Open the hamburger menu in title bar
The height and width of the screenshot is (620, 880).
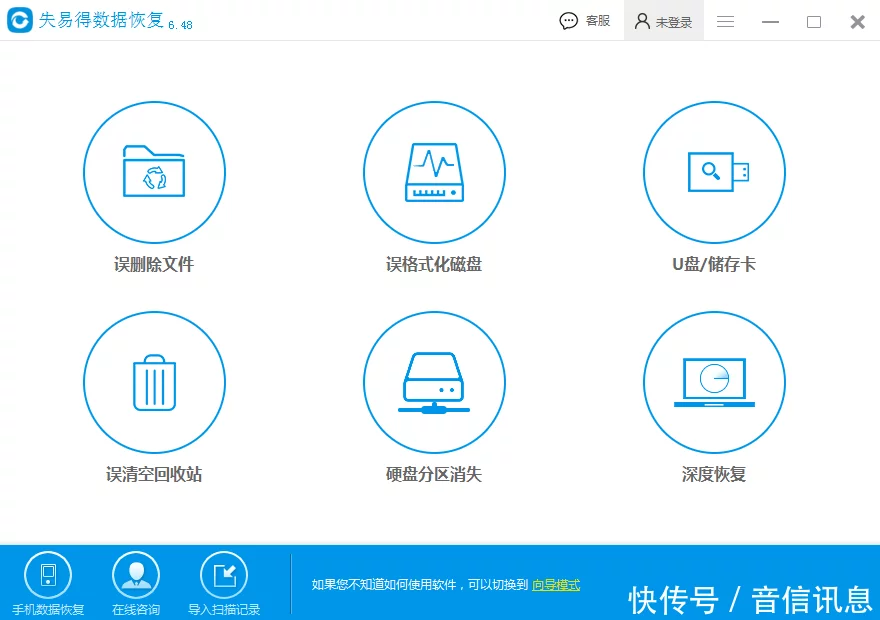click(726, 21)
